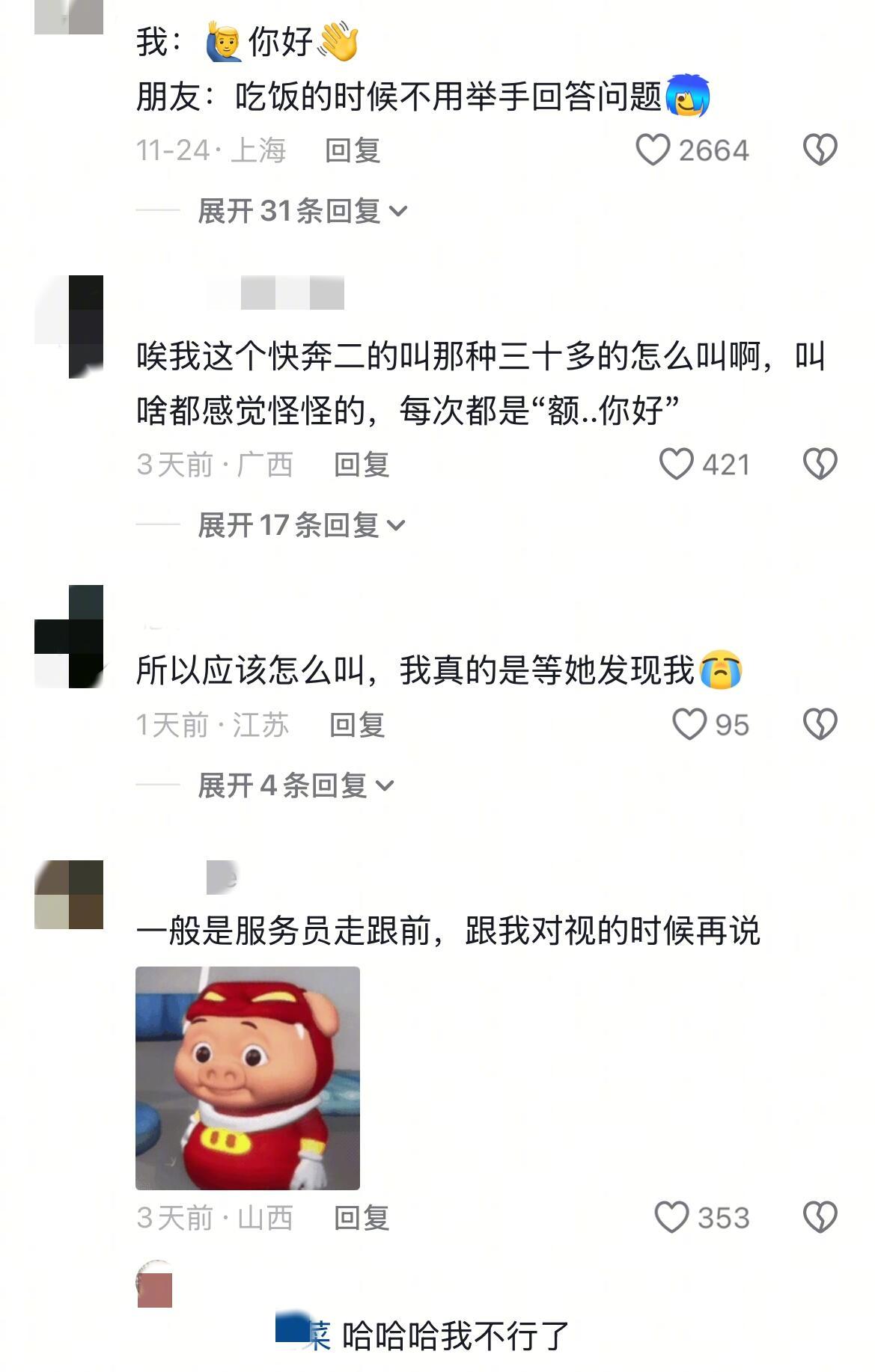Reply to the 上海 comment
Image resolution: width=875 pixels, height=1372 pixels.
coord(353,150)
